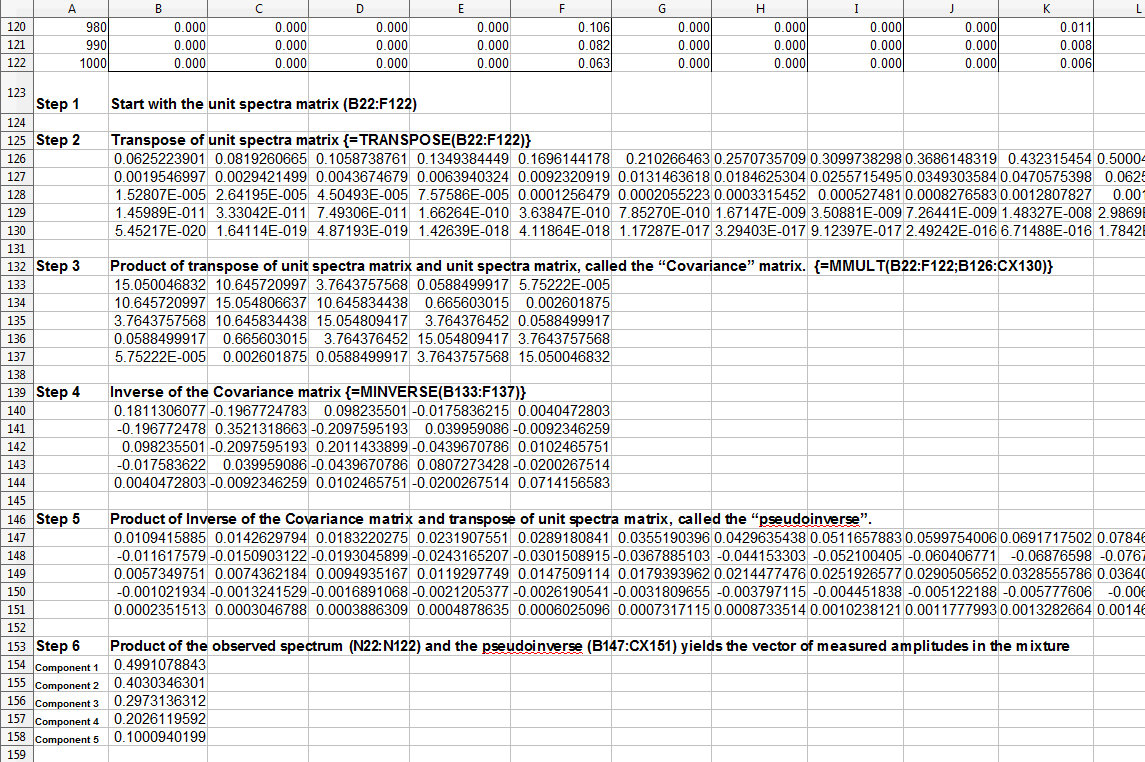Click column K header
The width and height of the screenshot is (1145, 762).
click(1045, 9)
